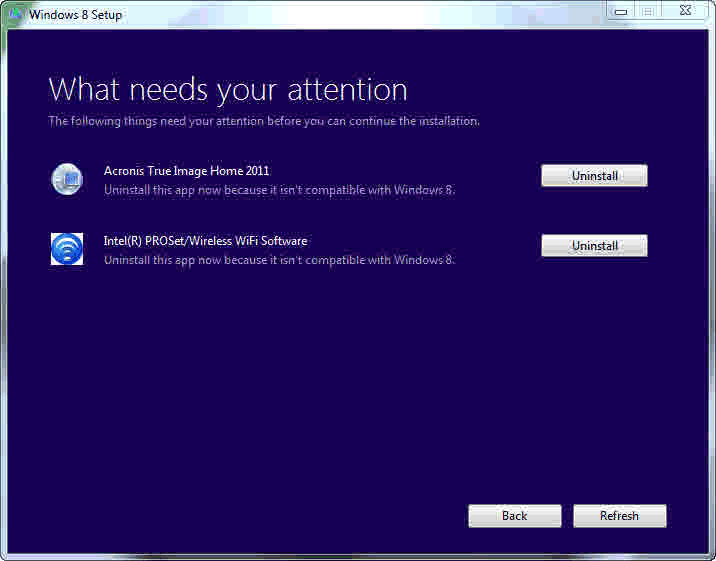Minimize the Windows 8 Setup window

coord(621,11)
